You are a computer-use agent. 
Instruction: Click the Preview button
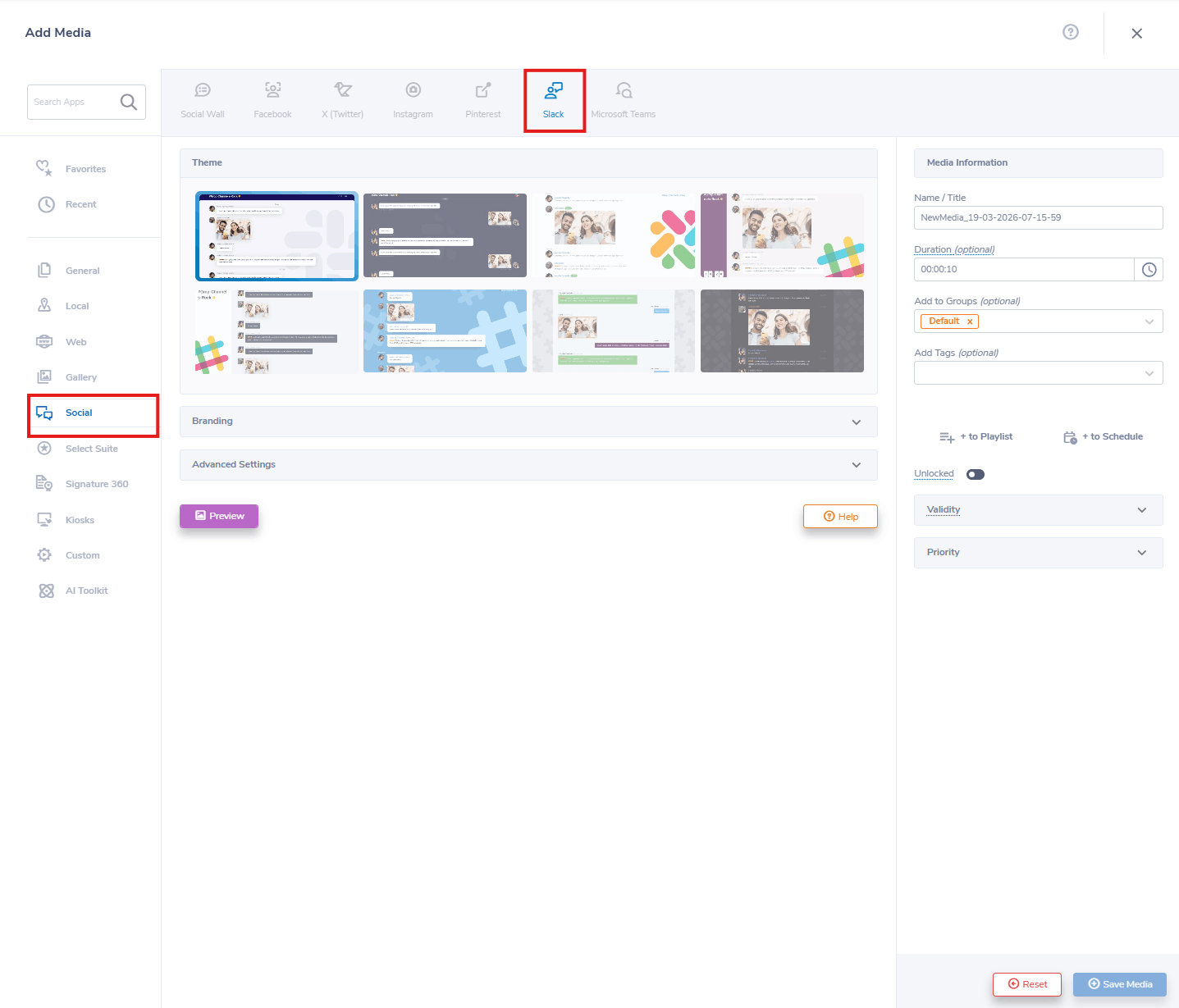point(219,516)
